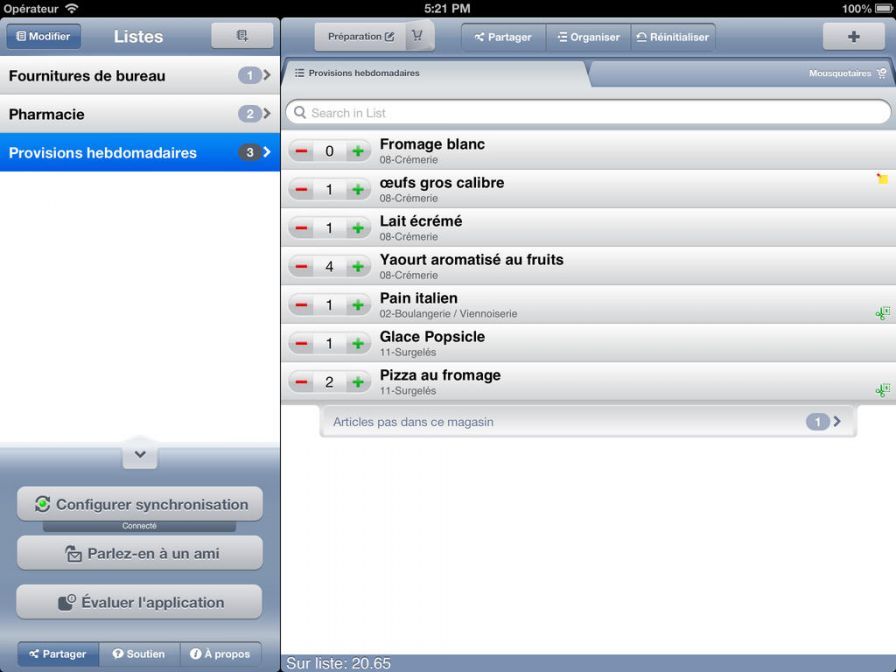
Task: Decrease quantity of Yaourt aromatisé au fruits
Action: (301, 267)
